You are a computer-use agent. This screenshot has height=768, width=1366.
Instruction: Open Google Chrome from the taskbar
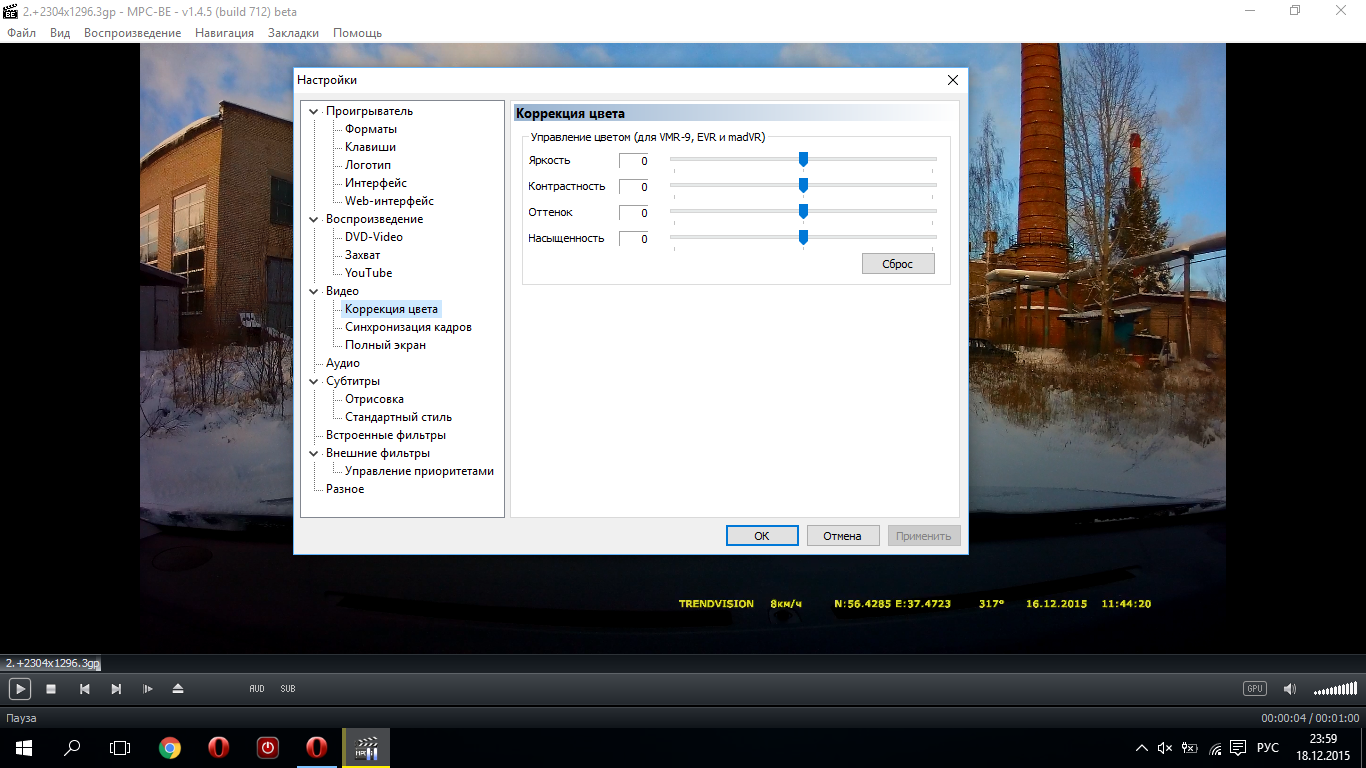[x=170, y=748]
